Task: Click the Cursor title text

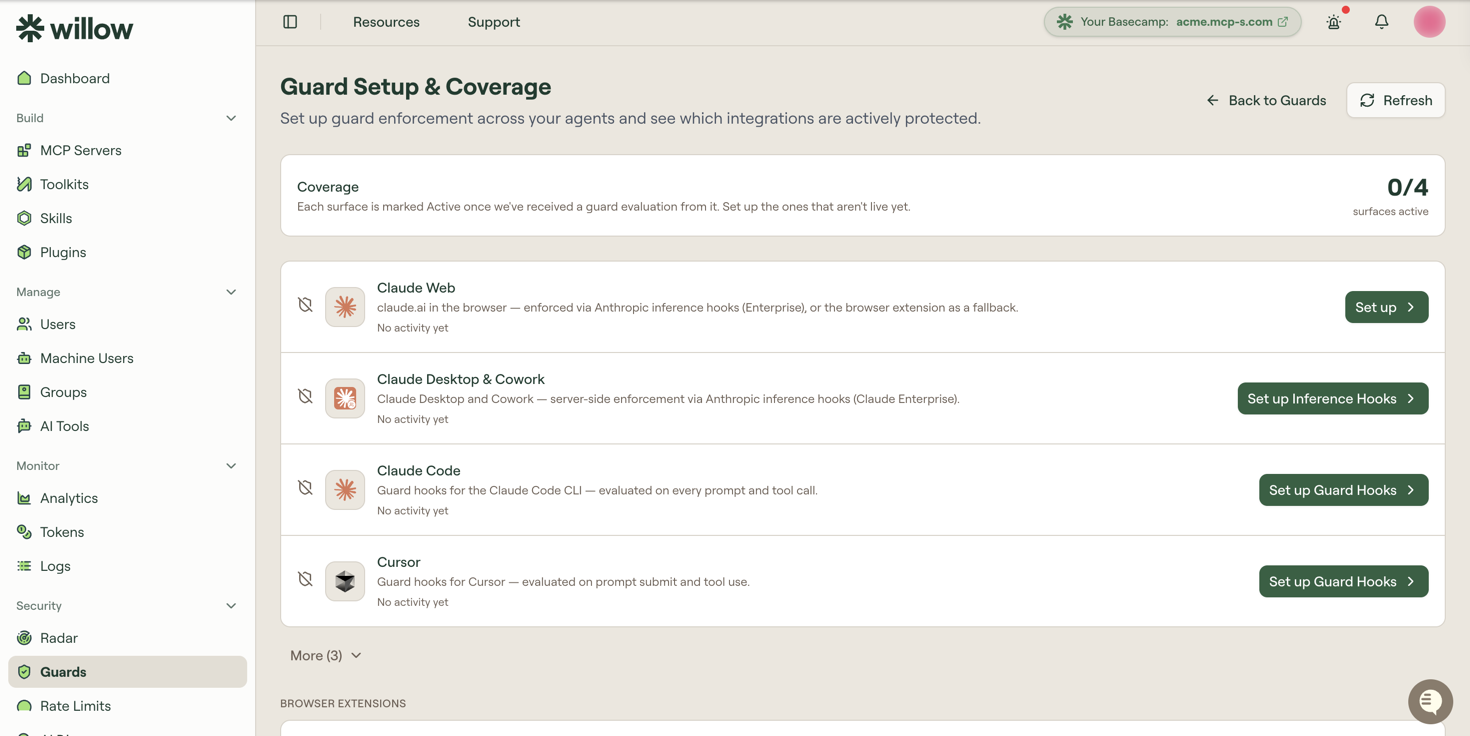Action: (x=399, y=562)
